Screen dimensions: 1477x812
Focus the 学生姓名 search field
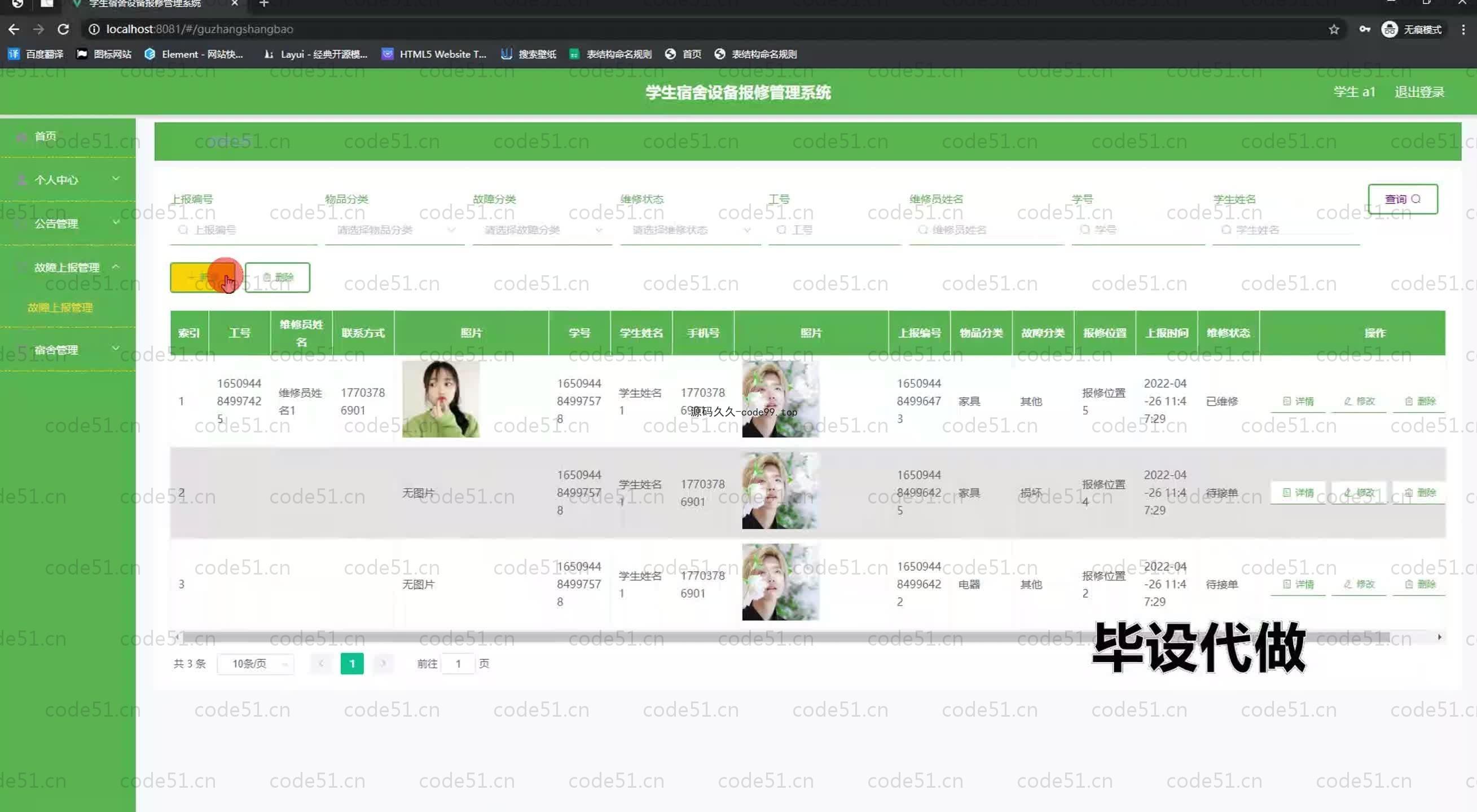(1286, 230)
